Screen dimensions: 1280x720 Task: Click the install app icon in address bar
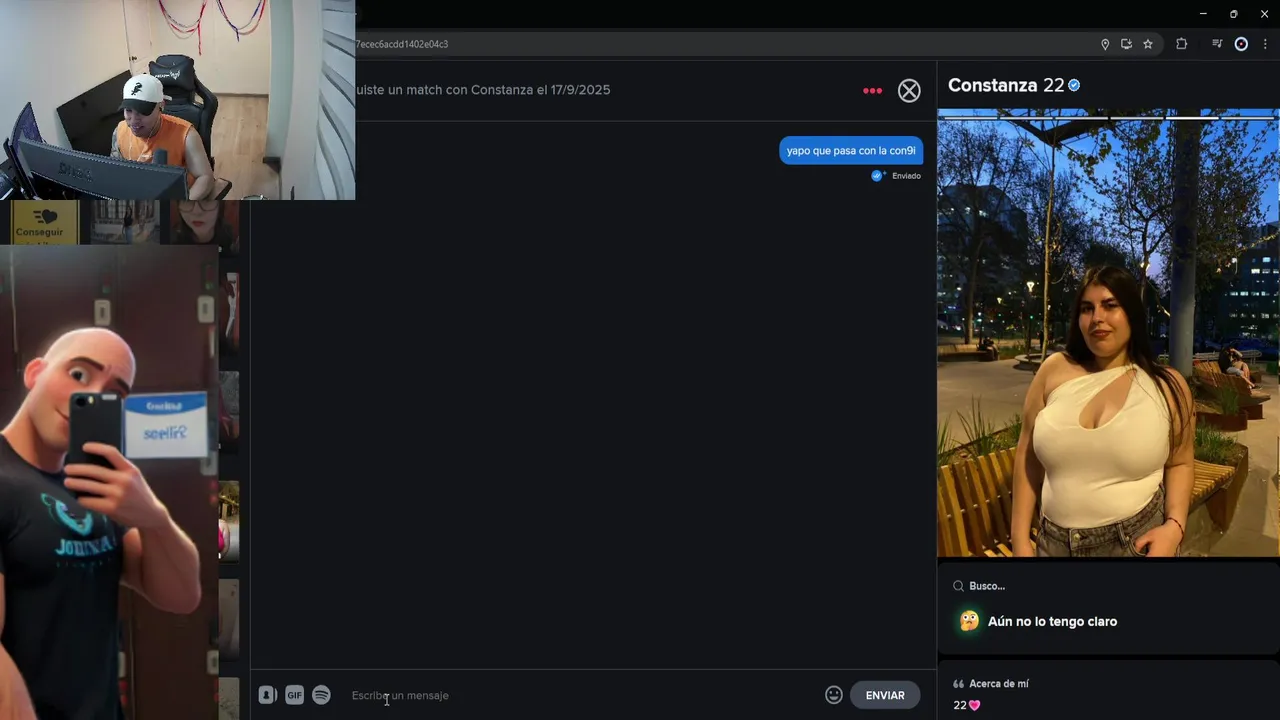(1126, 44)
